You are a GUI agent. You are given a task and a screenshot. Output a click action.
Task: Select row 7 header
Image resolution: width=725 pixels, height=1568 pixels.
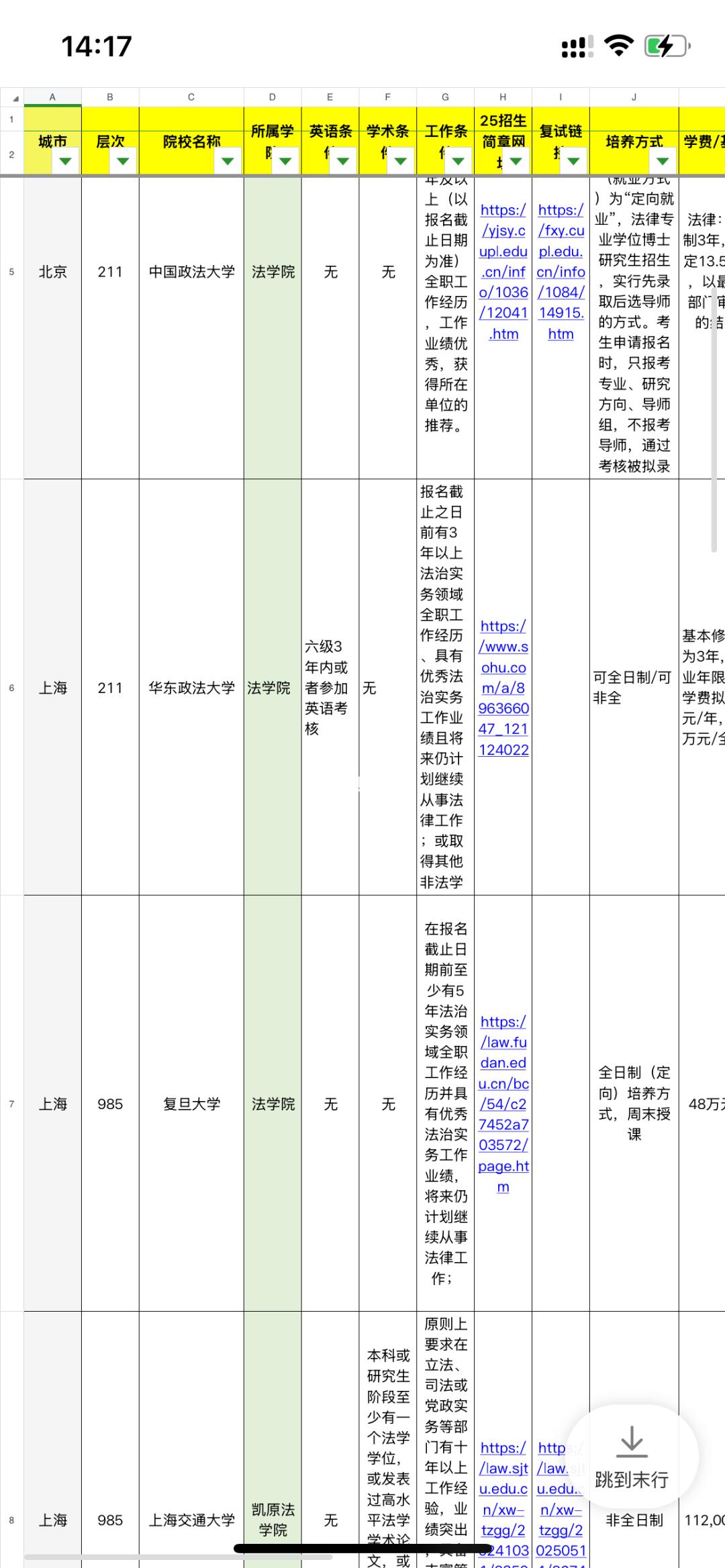click(11, 1104)
